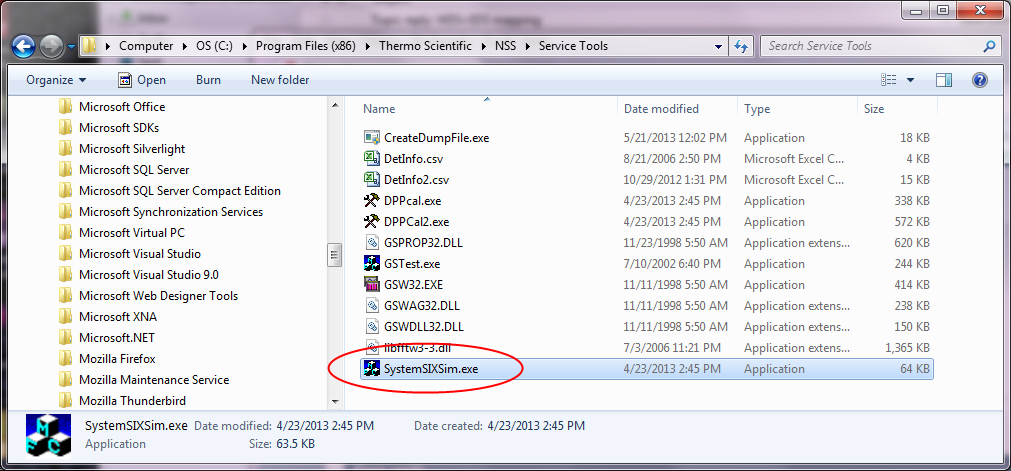Click the New folder button
The height and width of the screenshot is (471, 1011).
point(280,80)
